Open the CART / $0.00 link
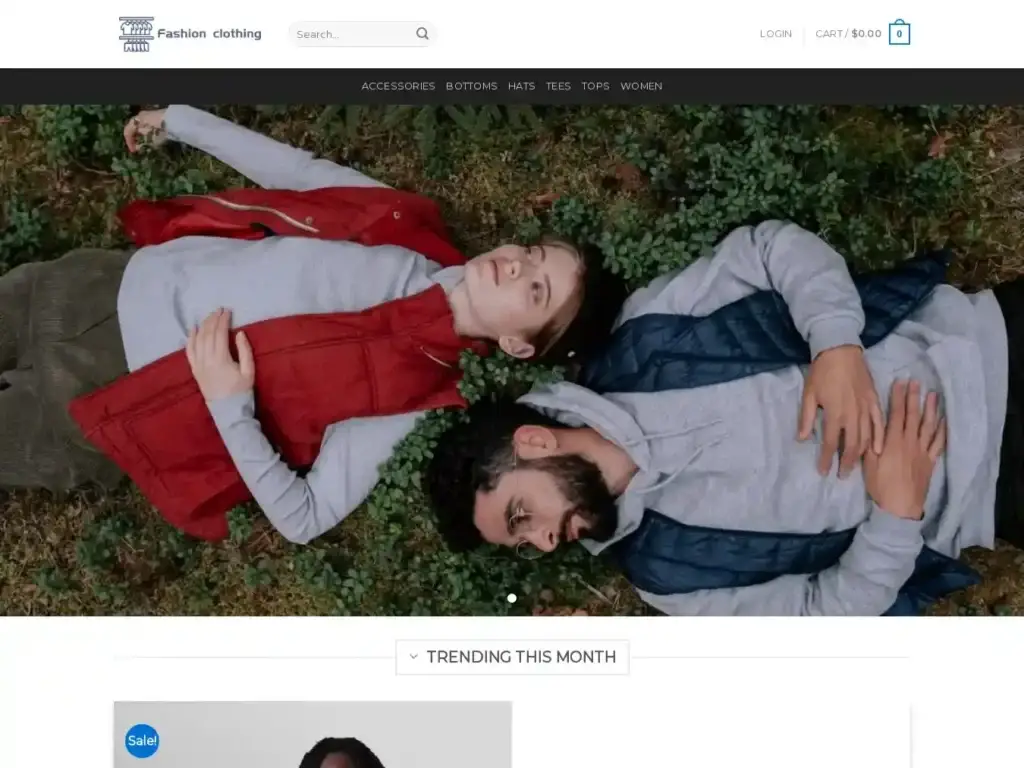Image resolution: width=1024 pixels, height=768 pixels. 848,34
